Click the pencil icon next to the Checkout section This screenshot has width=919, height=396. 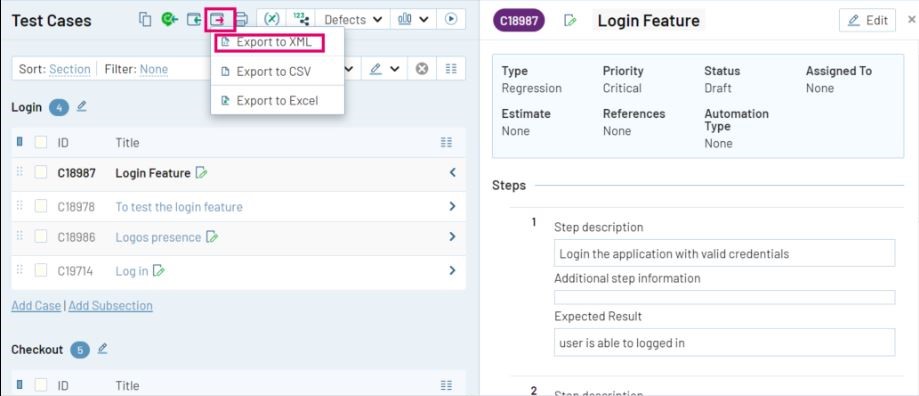[x=103, y=348]
